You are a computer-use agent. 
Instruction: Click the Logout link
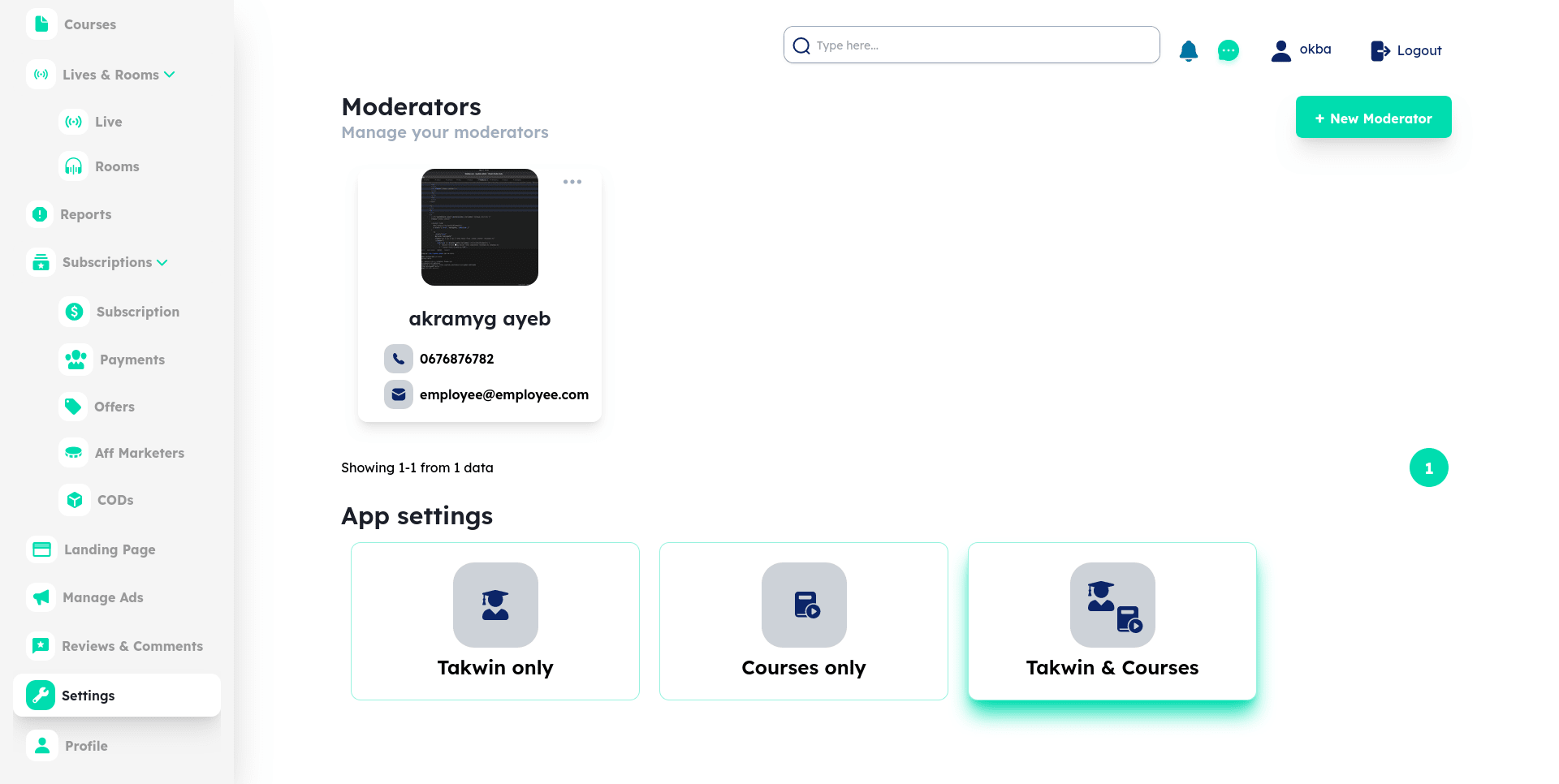coord(1406,50)
